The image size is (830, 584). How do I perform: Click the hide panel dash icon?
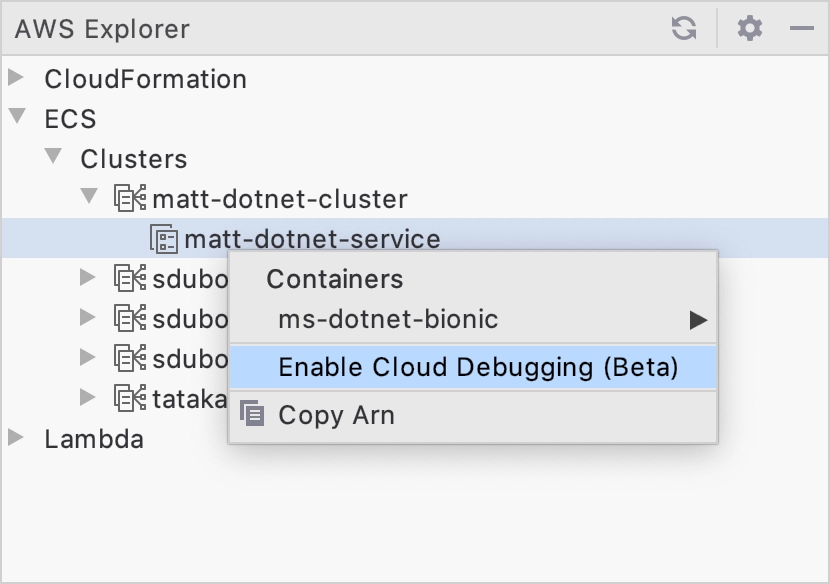tap(801, 28)
